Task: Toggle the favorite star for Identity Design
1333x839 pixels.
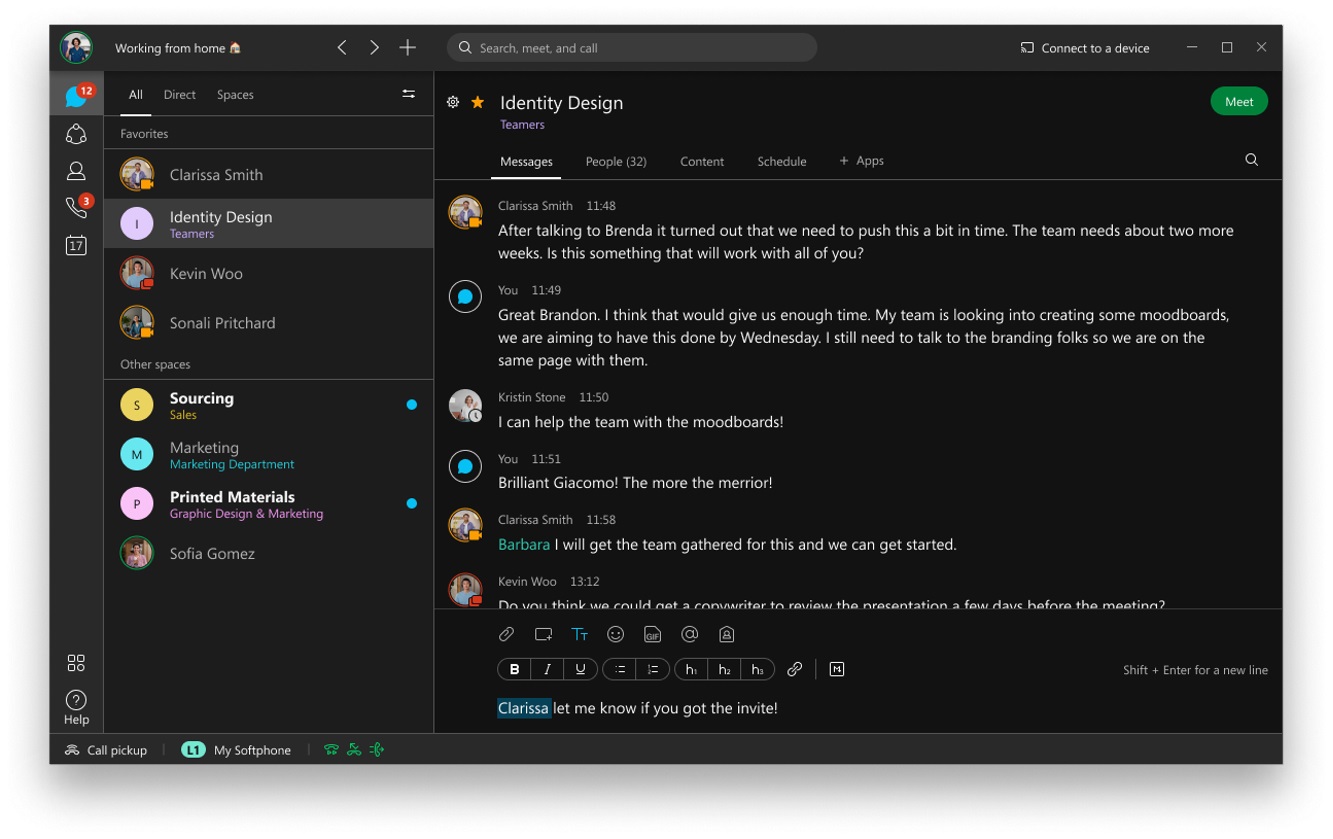Action: tap(478, 102)
